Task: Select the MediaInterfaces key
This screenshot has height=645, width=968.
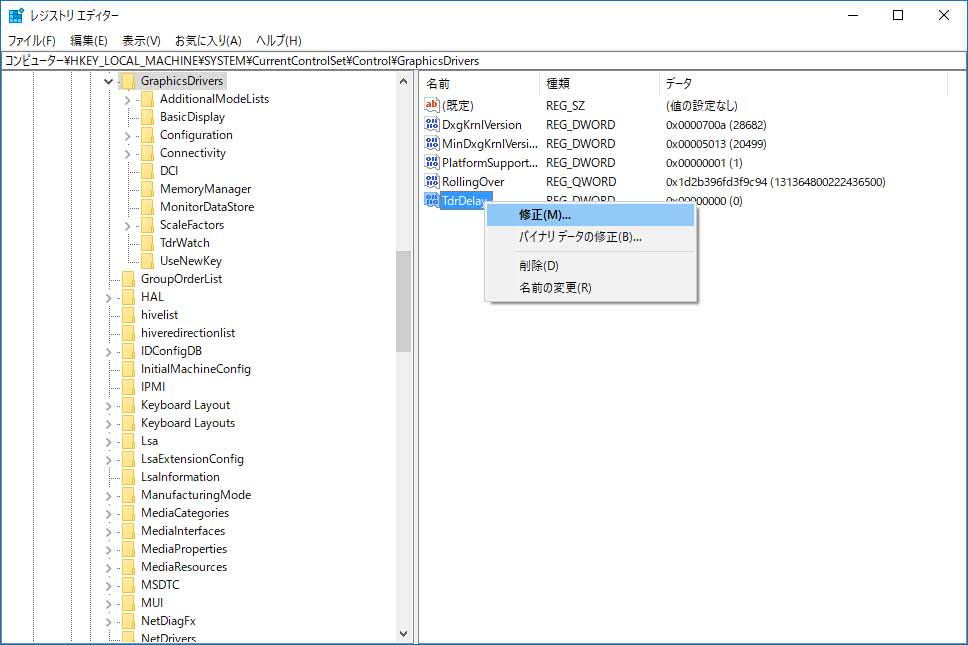Action: point(183,531)
